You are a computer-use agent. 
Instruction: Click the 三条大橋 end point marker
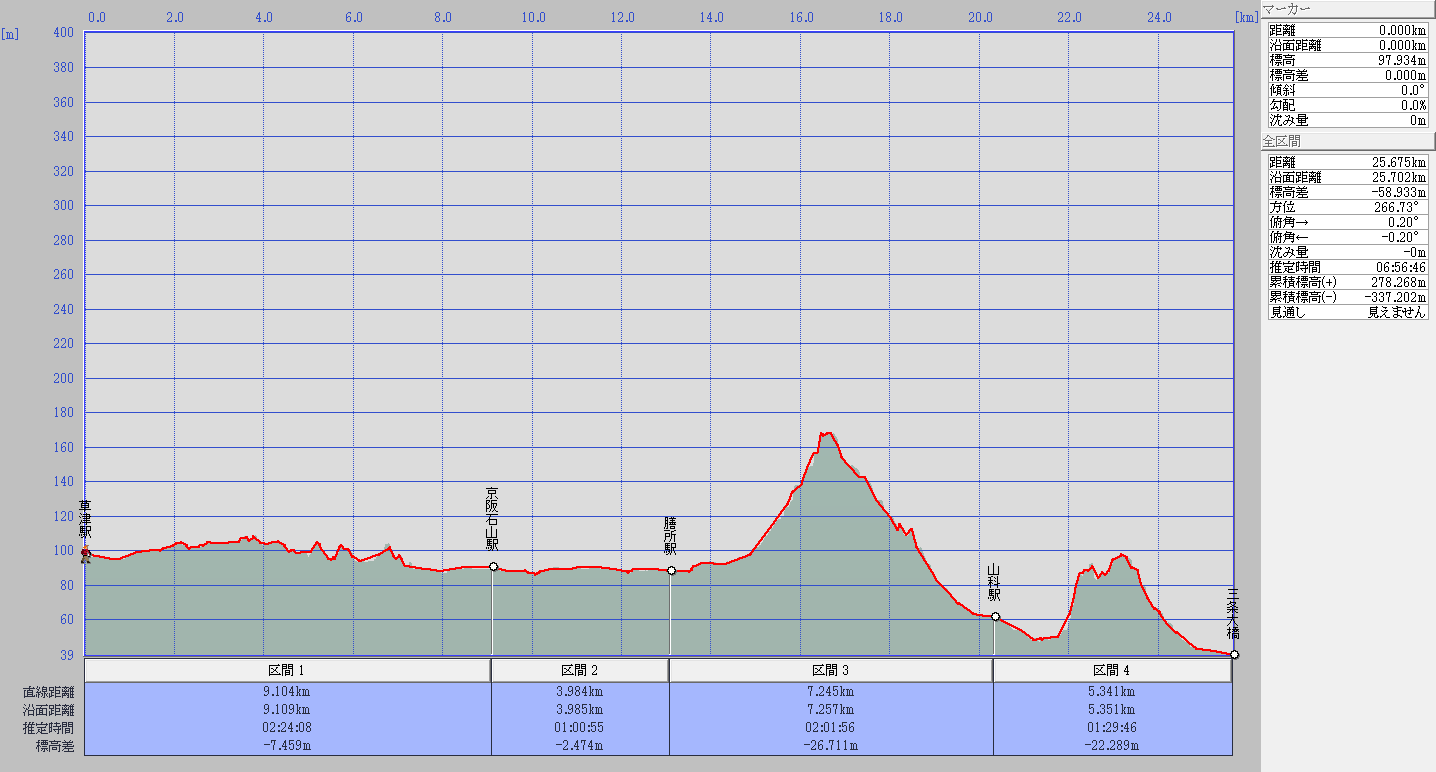(x=1235, y=655)
